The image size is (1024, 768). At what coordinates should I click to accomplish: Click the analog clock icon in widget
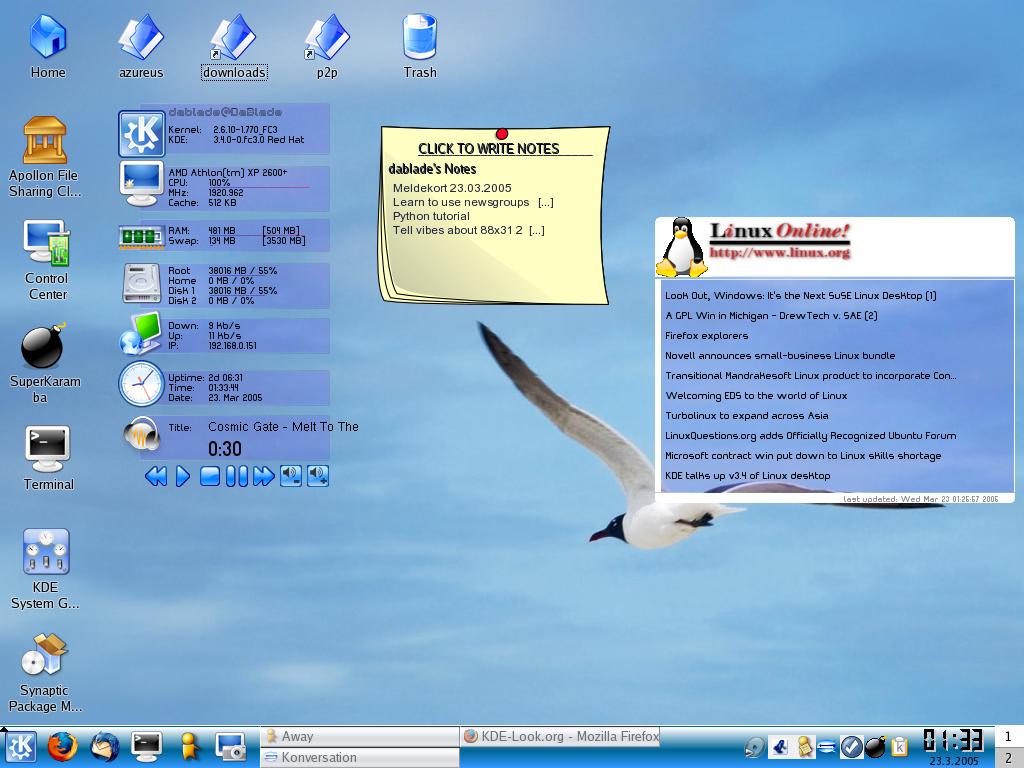pos(141,384)
